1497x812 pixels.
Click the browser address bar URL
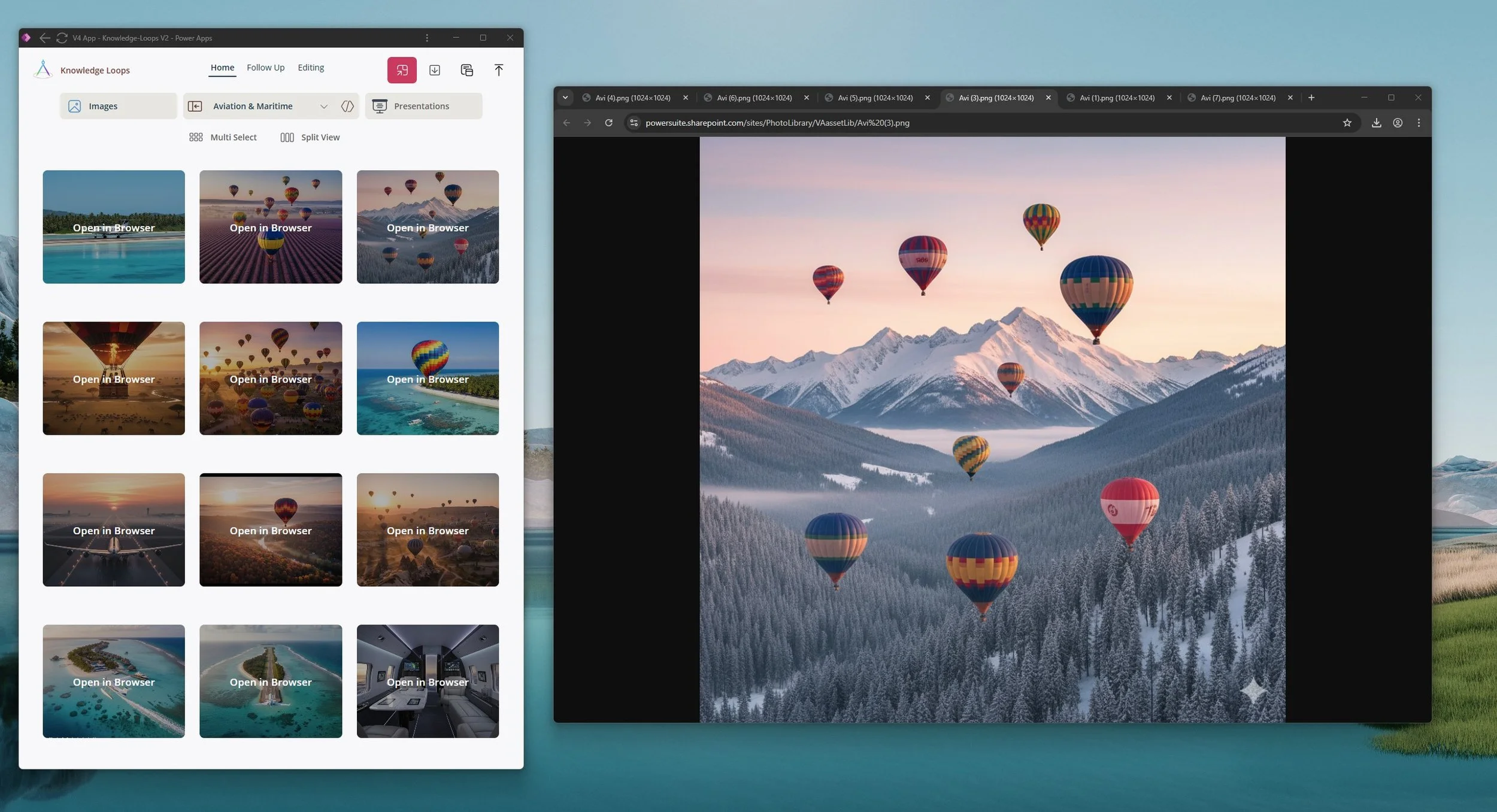pyautogui.click(x=777, y=123)
